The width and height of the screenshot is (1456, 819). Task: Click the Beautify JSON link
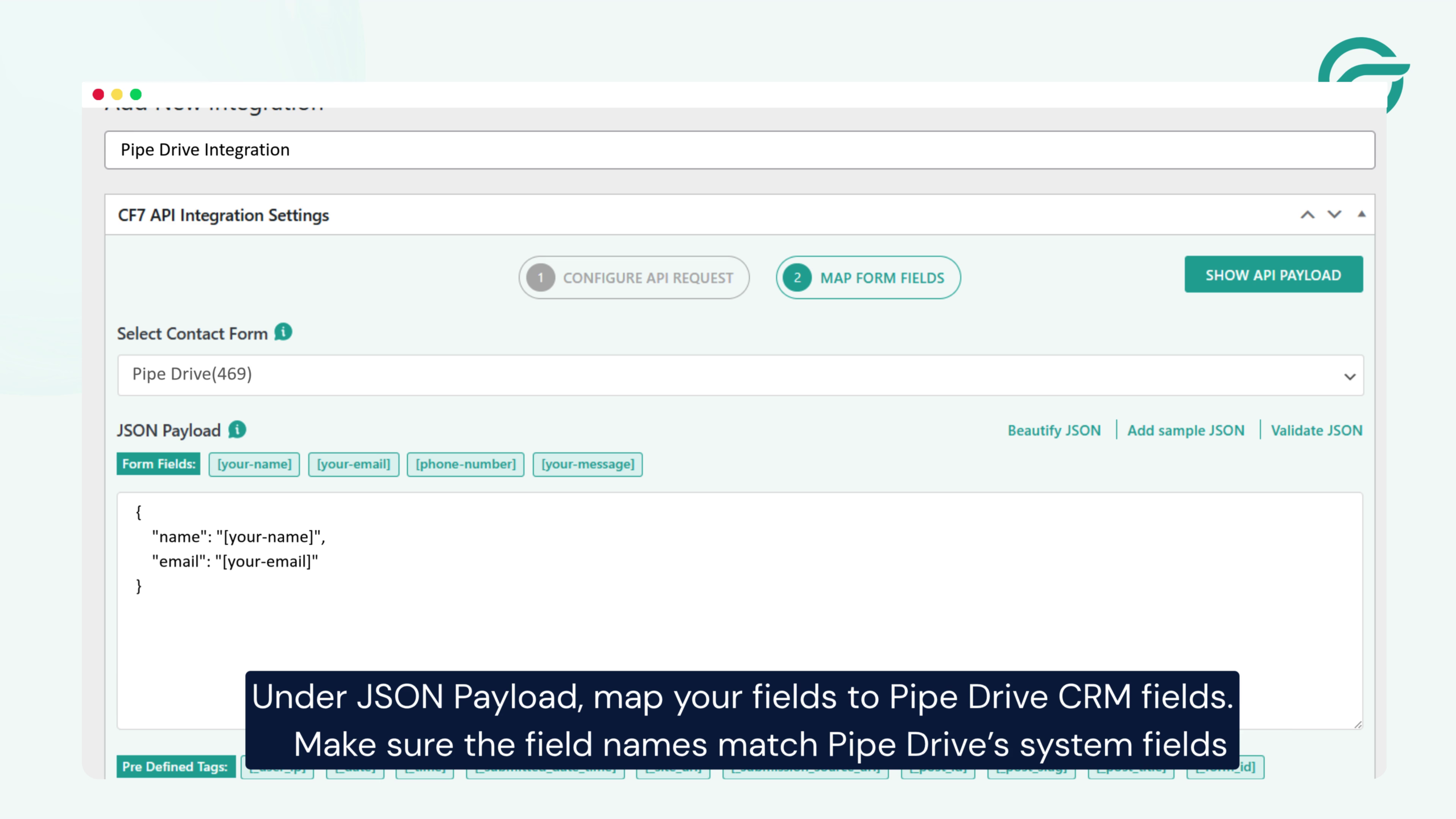coord(1054,431)
